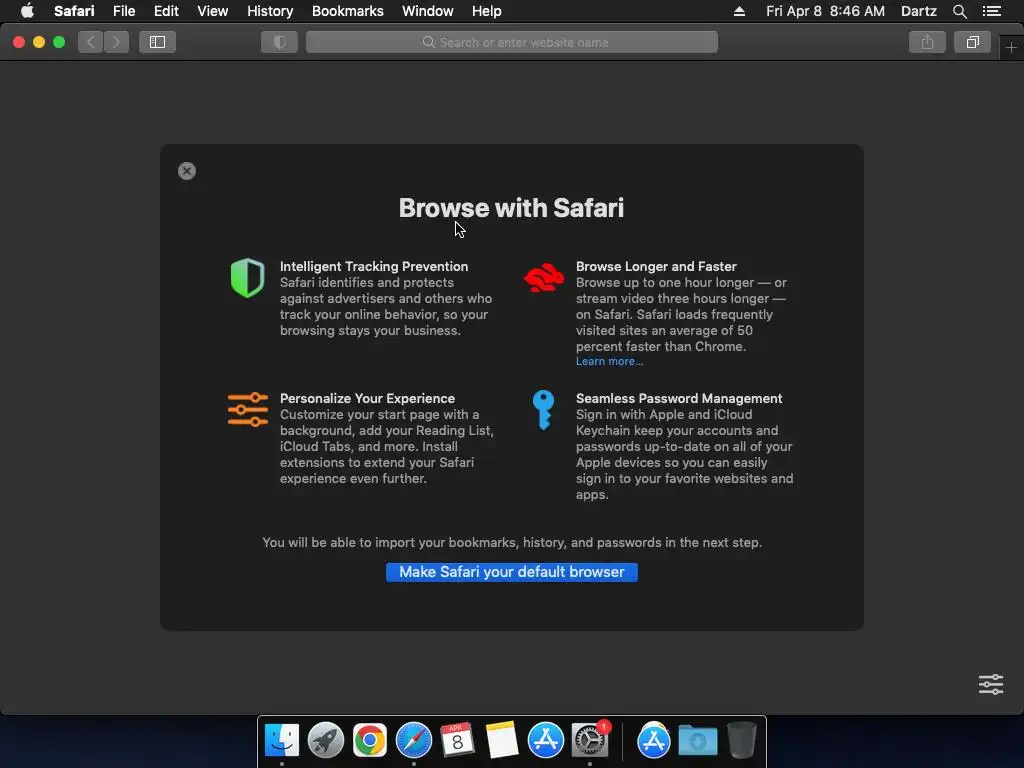The height and width of the screenshot is (768, 1024).
Task: Add a new tab with plus button
Action: pos(1011,48)
